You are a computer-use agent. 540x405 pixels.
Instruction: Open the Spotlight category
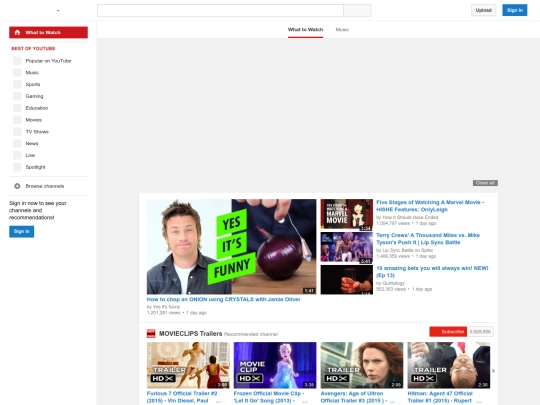pos(35,167)
